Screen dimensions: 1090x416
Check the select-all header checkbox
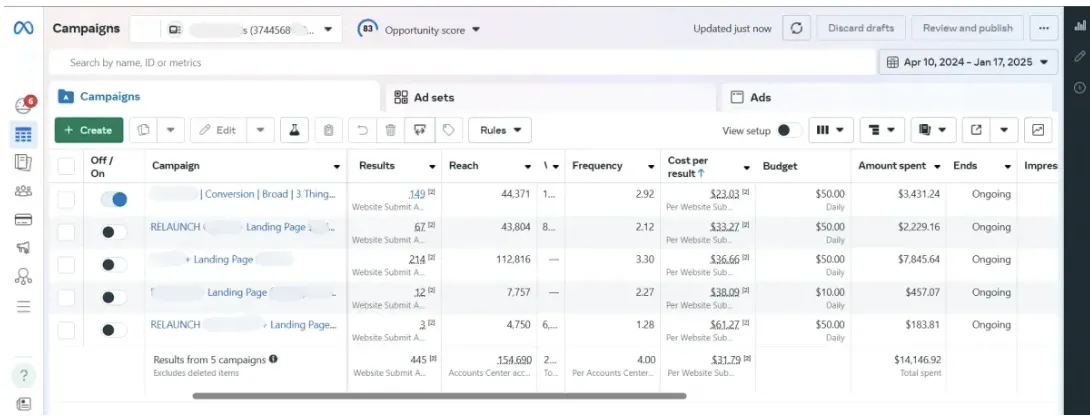coord(66,166)
